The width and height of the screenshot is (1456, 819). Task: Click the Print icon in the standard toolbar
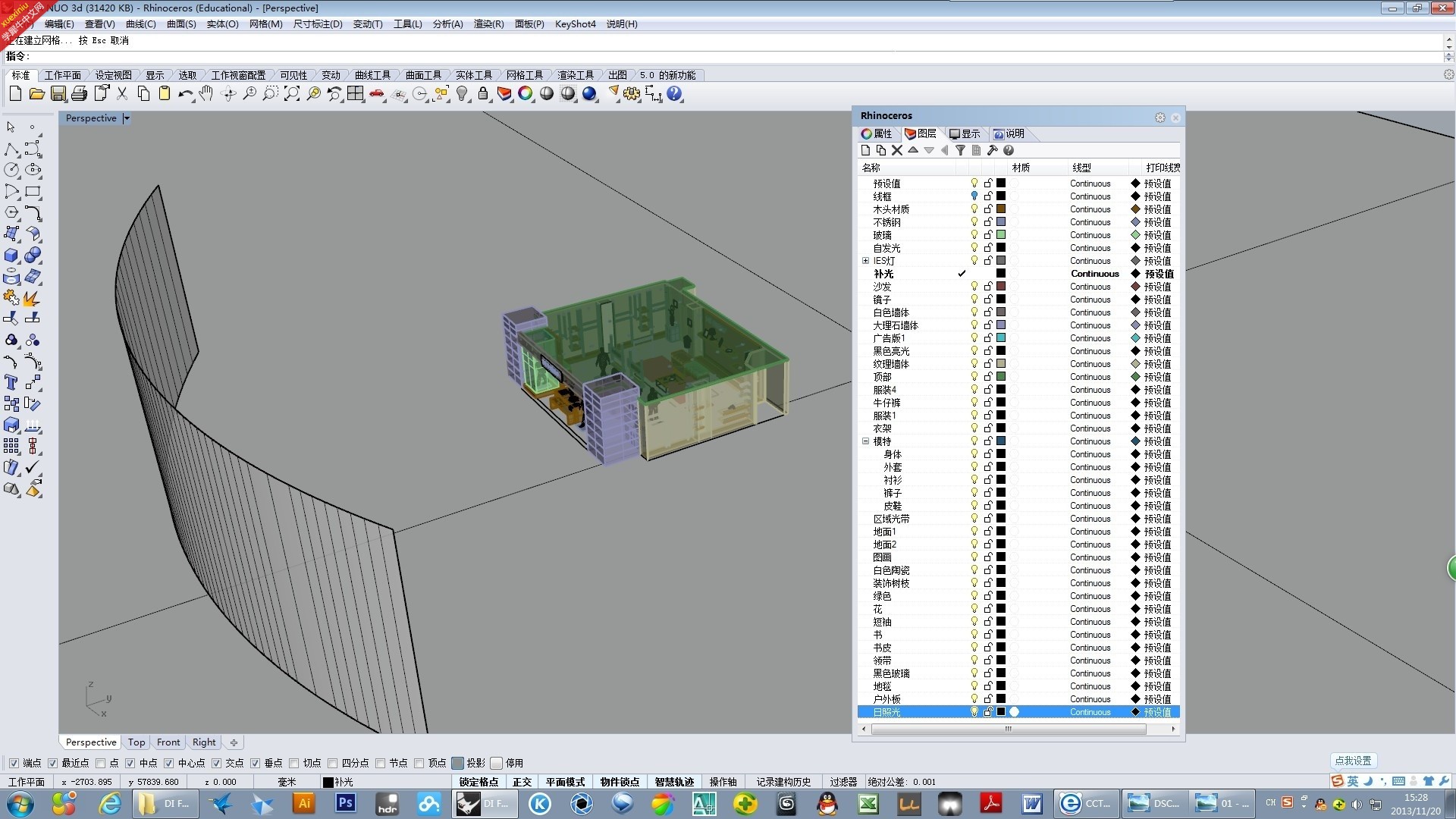(x=79, y=93)
